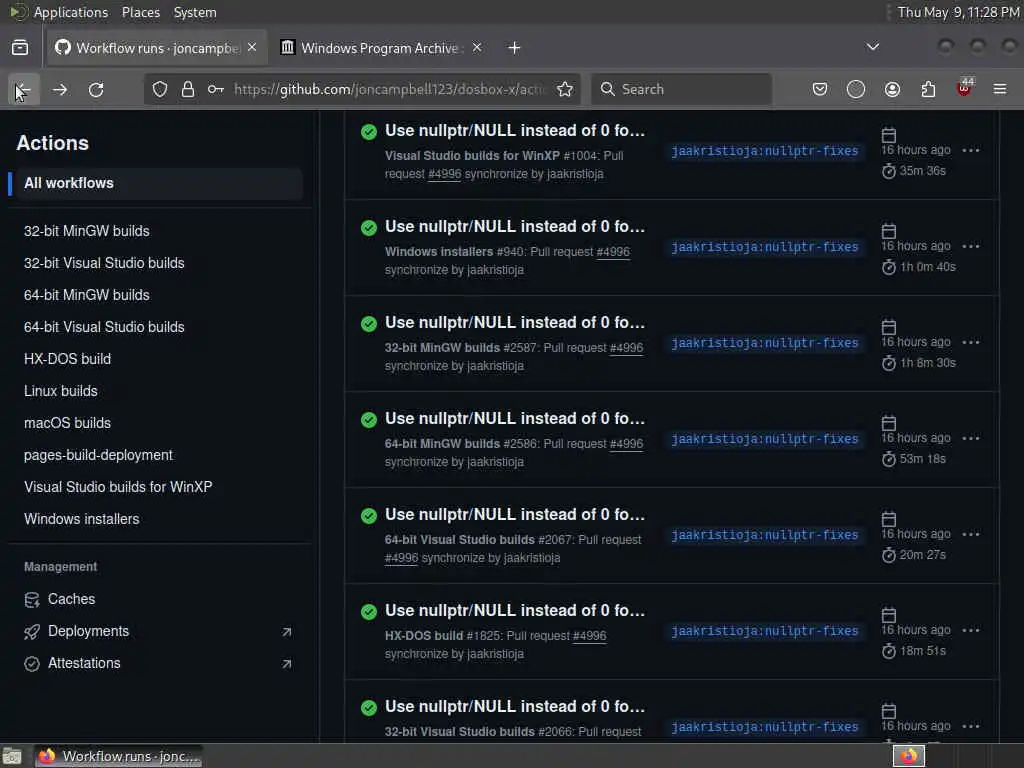Screen dimensions: 1024x768
Task: Open options menu for 64-bit Visual Studio #2067 run
Action: (x=971, y=534)
